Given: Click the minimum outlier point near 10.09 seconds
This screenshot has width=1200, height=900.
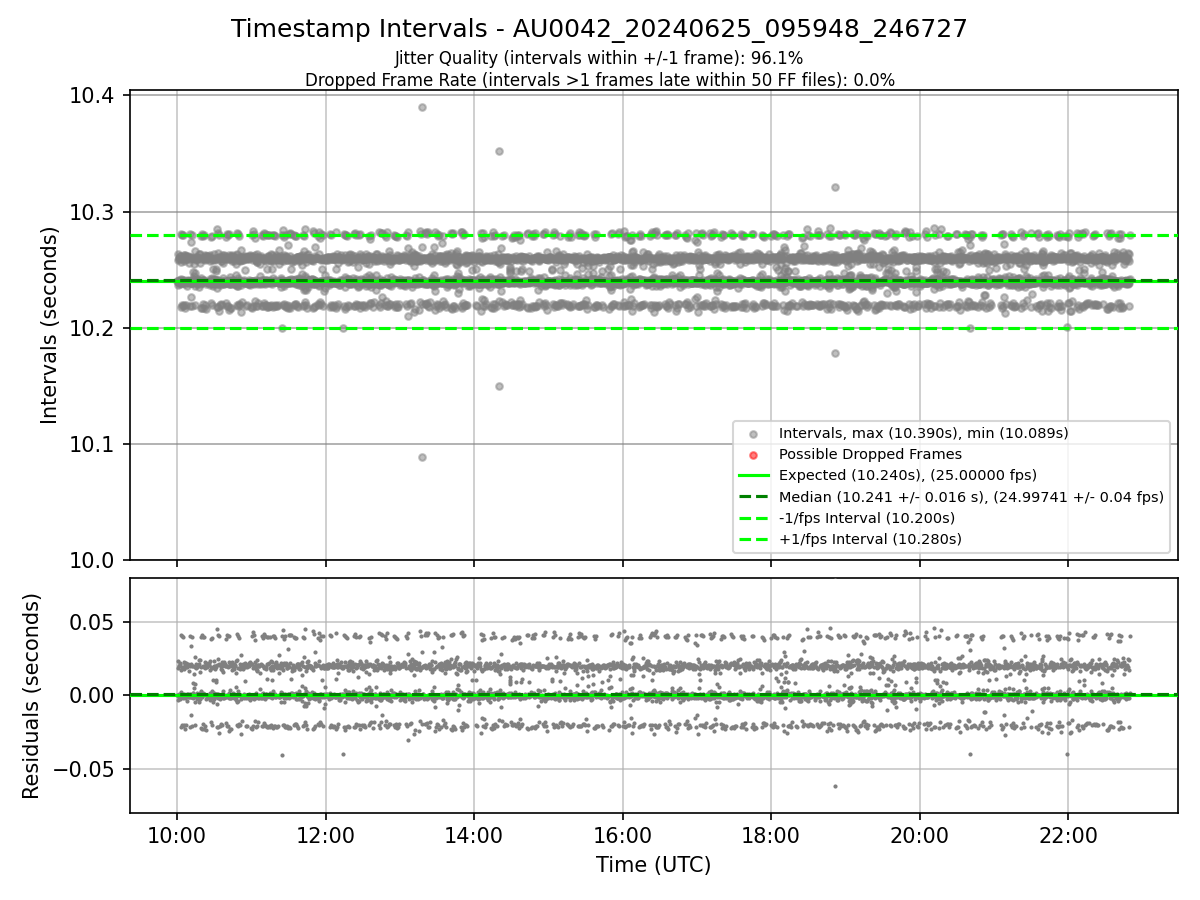Looking at the screenshot, I should pyautogui.click(x=422, y=457).
